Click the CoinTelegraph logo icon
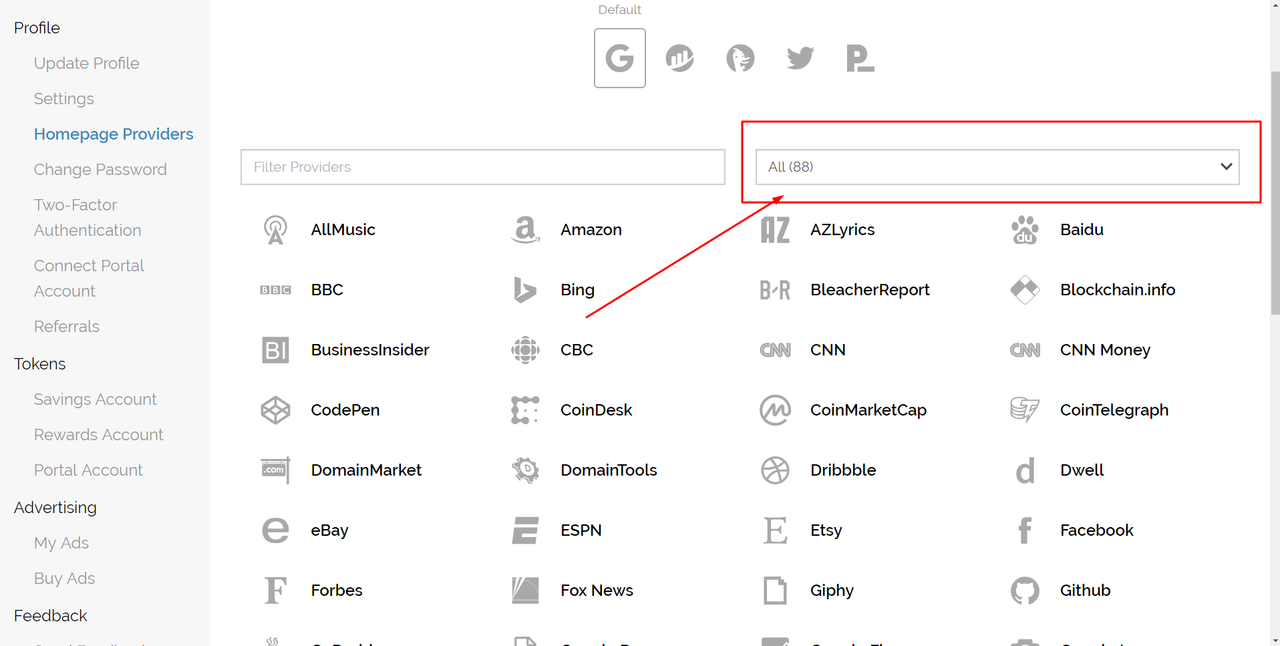The width and height of the screenshot is (1280, 646). pos(1025,410)
